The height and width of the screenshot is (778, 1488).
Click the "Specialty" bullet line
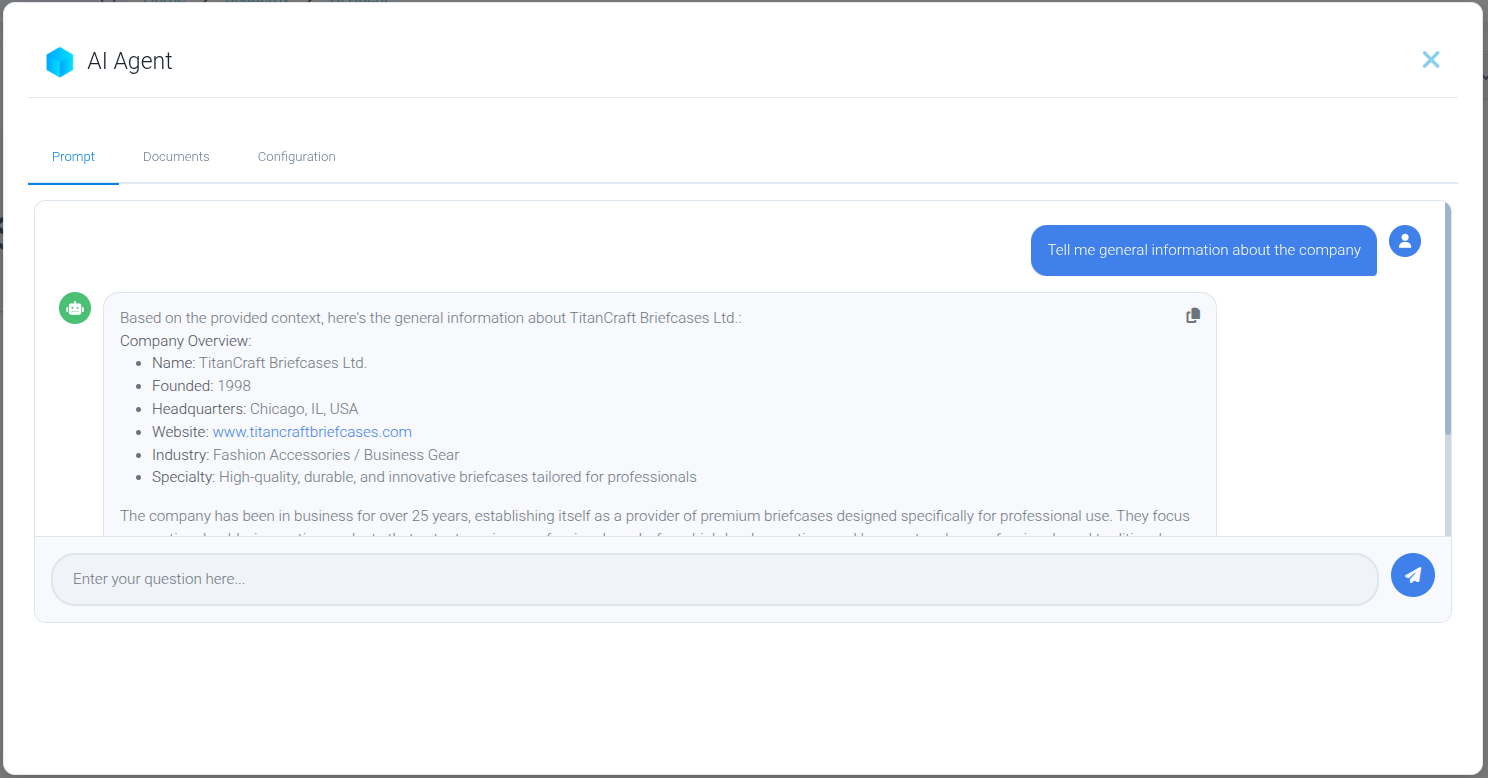[424, 477]
